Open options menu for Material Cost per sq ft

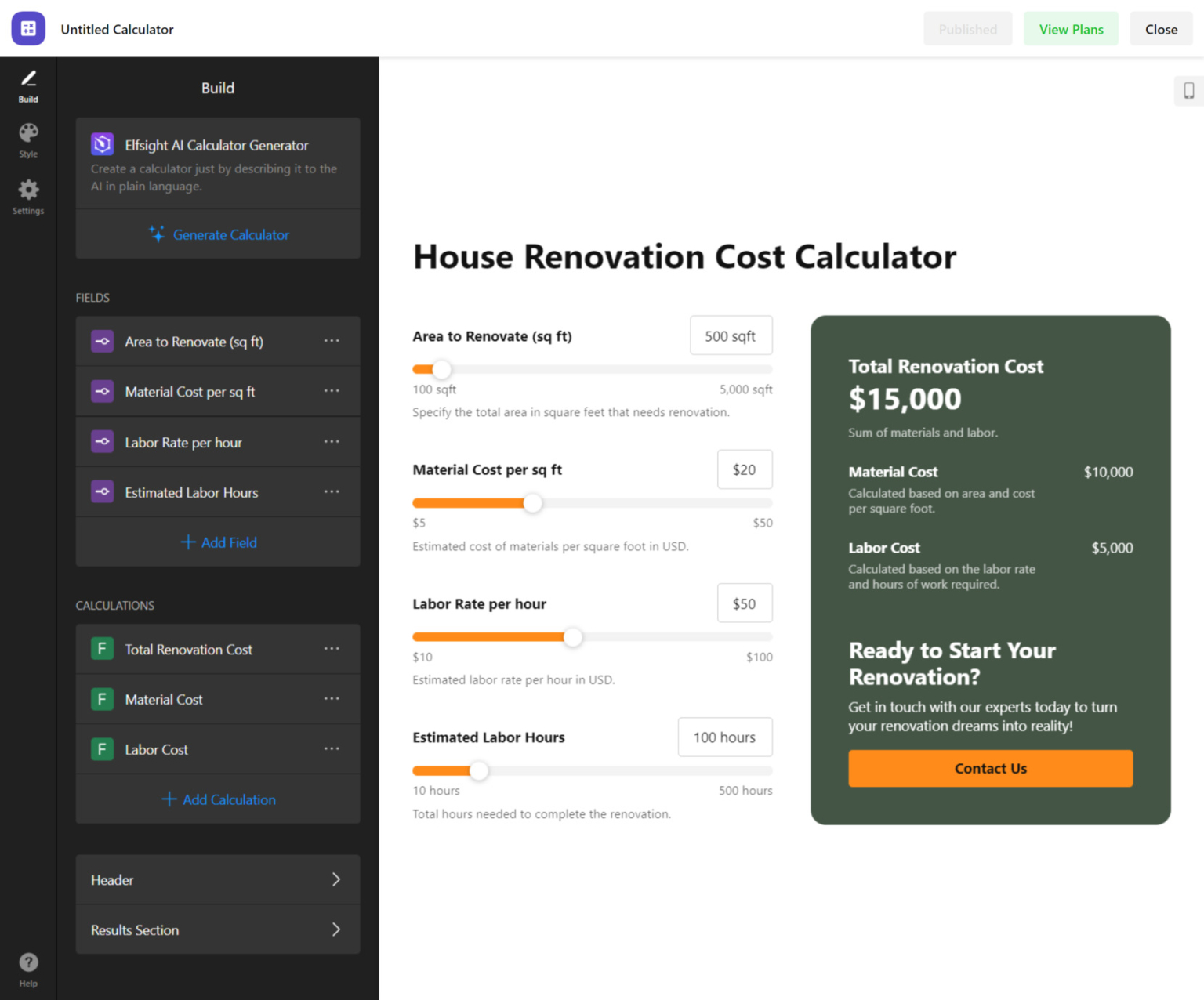(x=332, y=391)
